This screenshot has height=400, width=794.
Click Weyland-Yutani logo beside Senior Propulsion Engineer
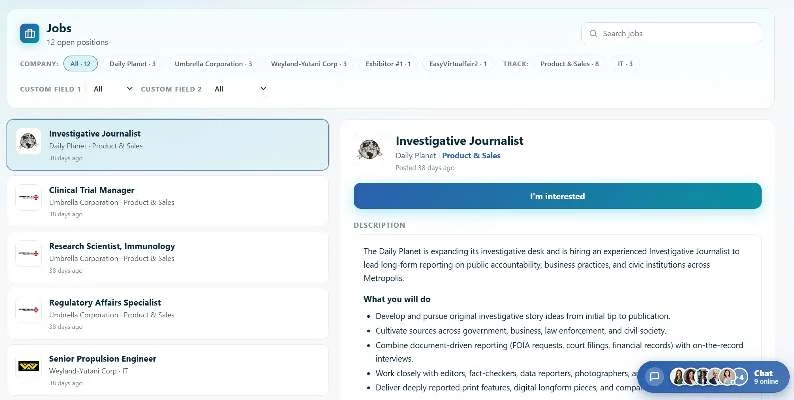pyautogui.click(x=28, y=366)
